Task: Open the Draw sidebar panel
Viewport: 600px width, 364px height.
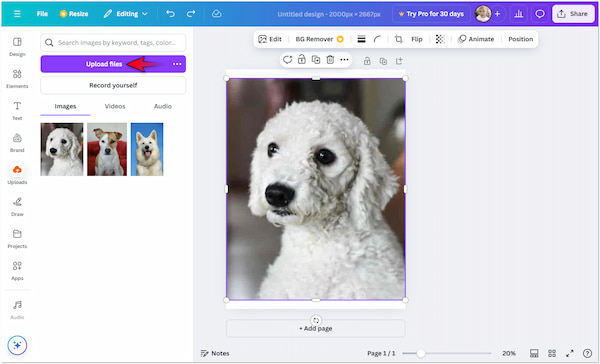Action: 17,207
